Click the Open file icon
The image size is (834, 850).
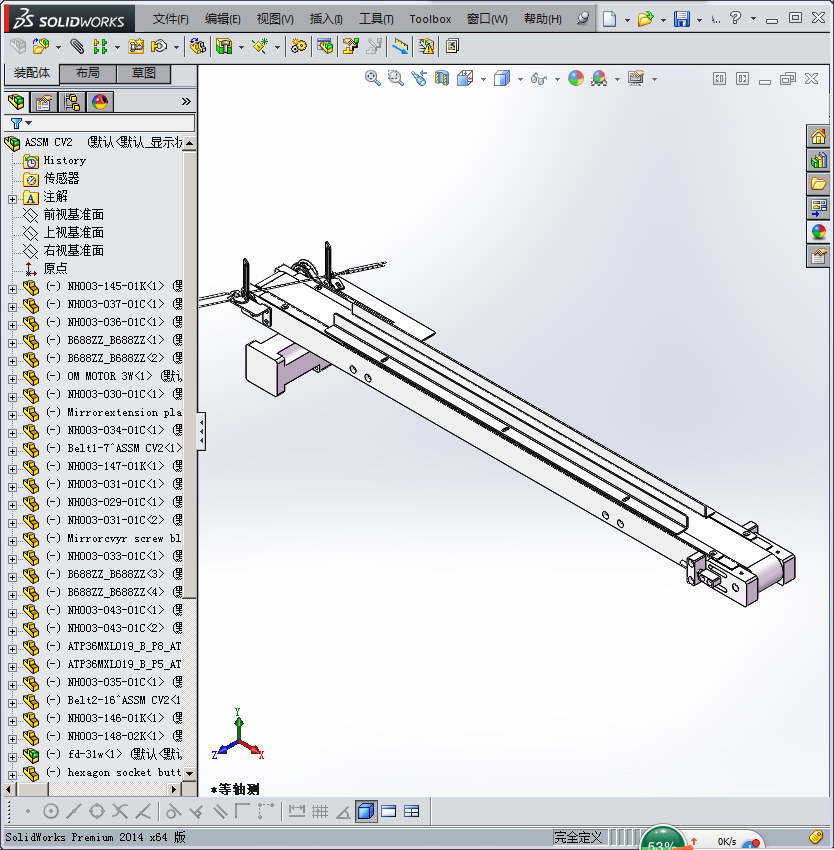(x=645, y=19)
